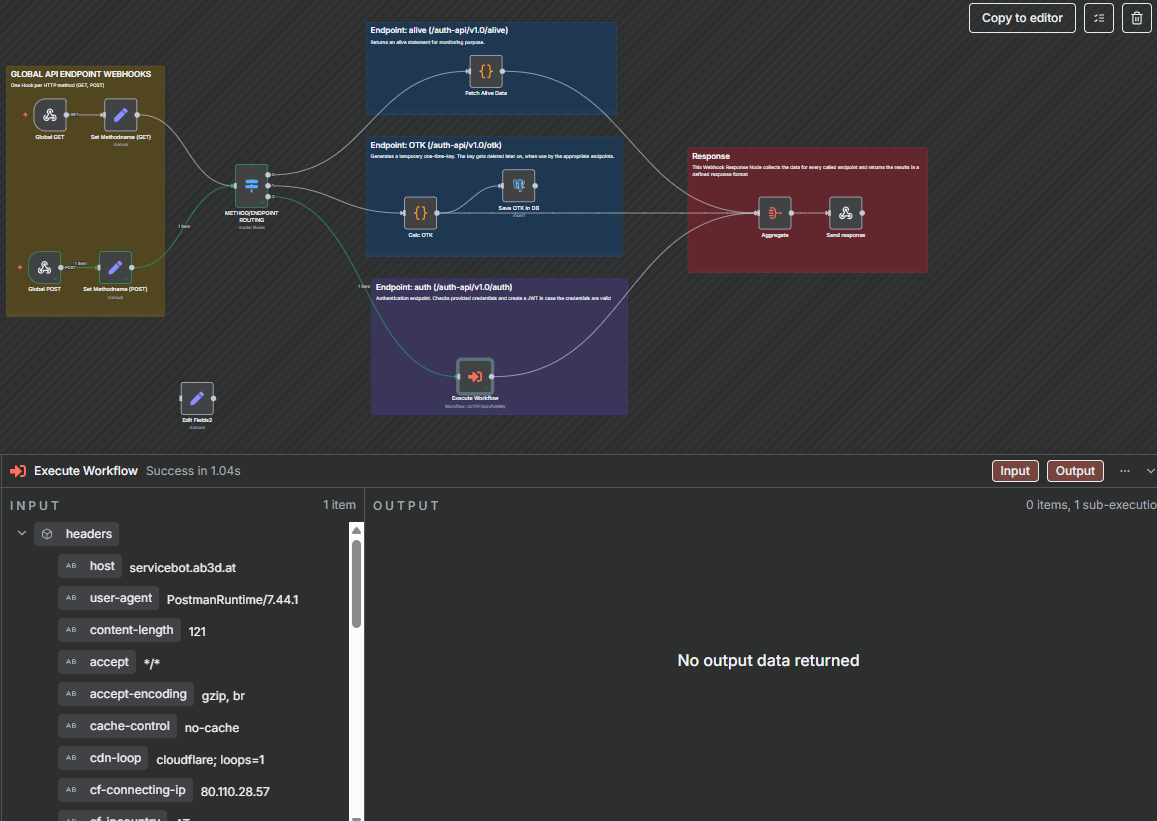Viewport: 1157px width, 821px height.
Task: Toggle the selection checklist icon near Copy to editor
Action: (1098, 18)
